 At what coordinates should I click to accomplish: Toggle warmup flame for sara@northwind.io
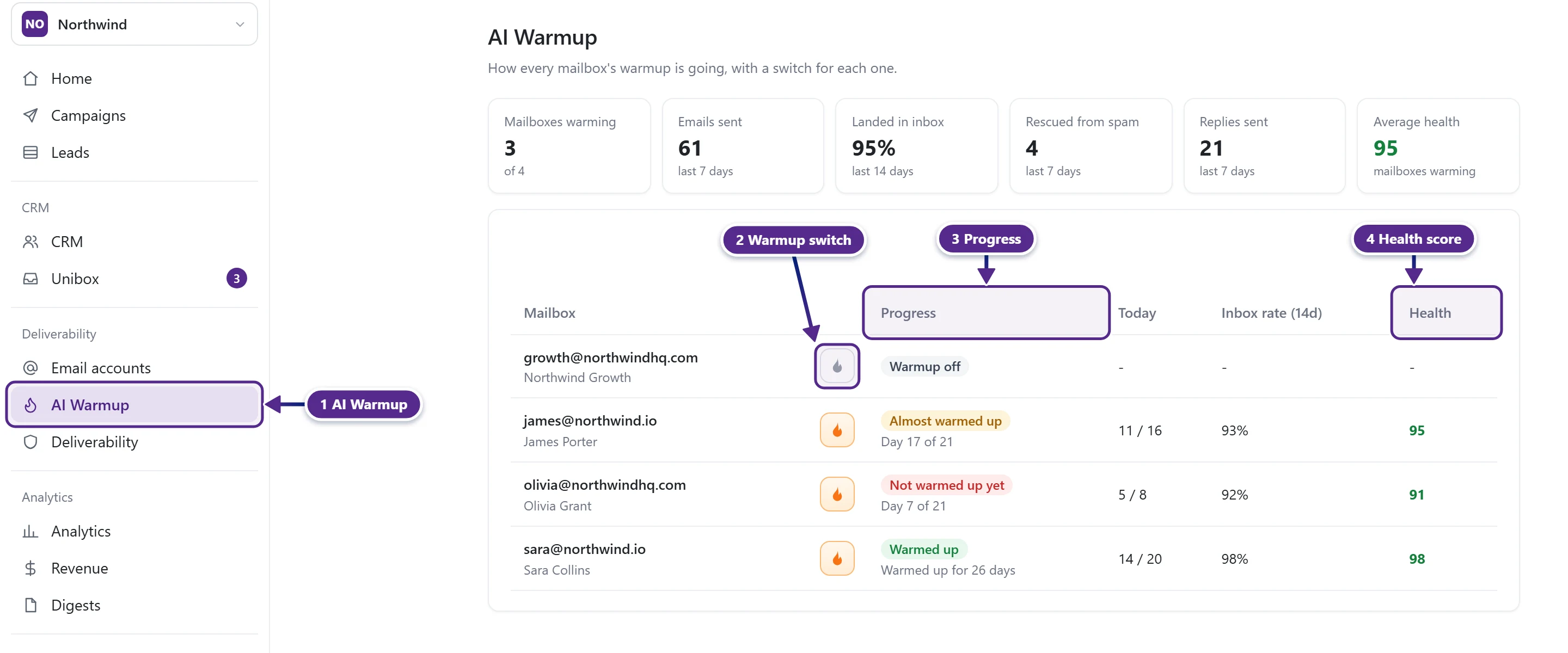(837, 559)
